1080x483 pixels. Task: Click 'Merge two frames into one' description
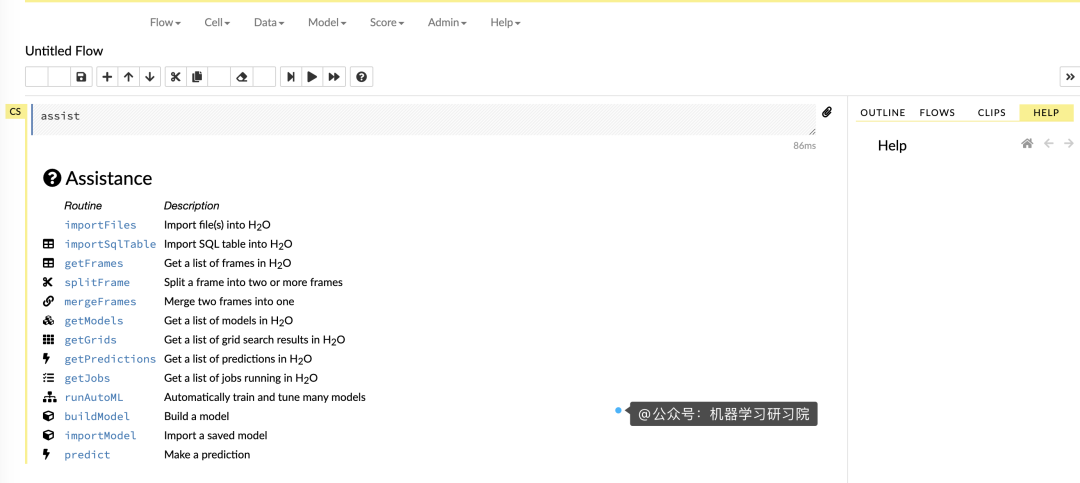[x=229, y=302]
